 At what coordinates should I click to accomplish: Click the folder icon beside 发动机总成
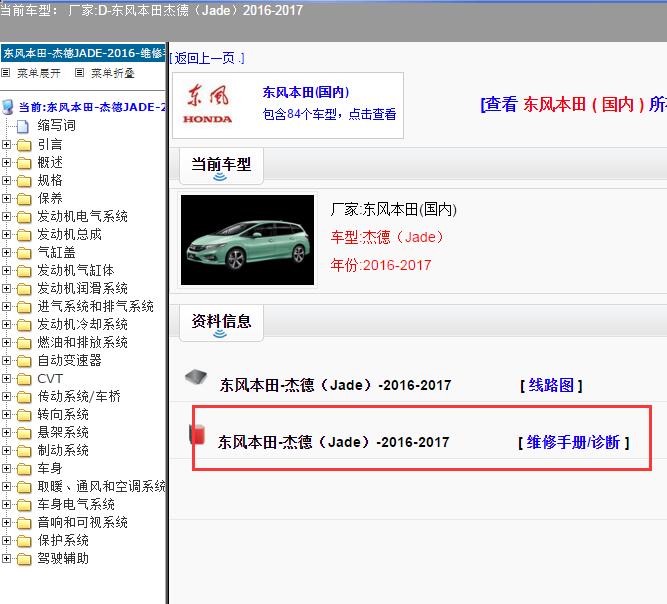pyautogui.click(x=24, y=235)
